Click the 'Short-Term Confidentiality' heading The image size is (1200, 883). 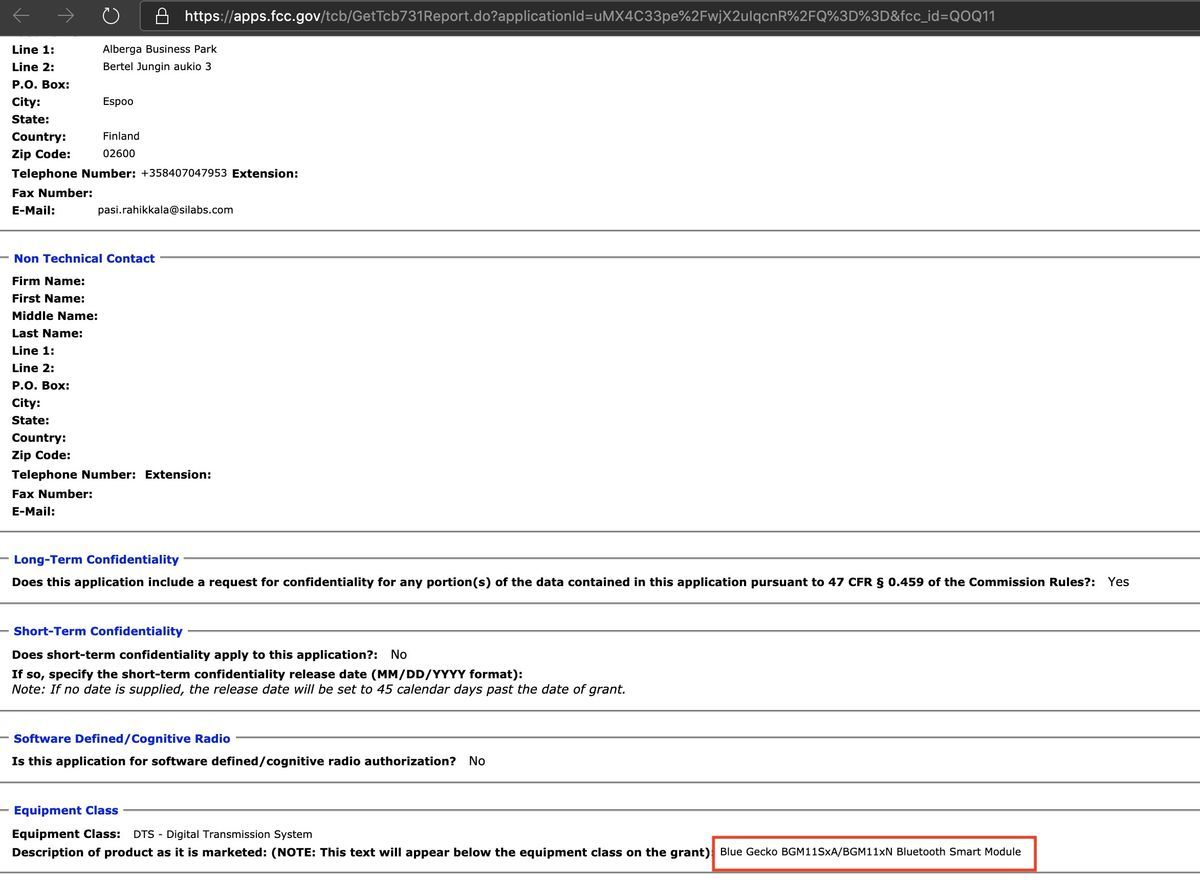pyautogui.click(x=98, y=631)
